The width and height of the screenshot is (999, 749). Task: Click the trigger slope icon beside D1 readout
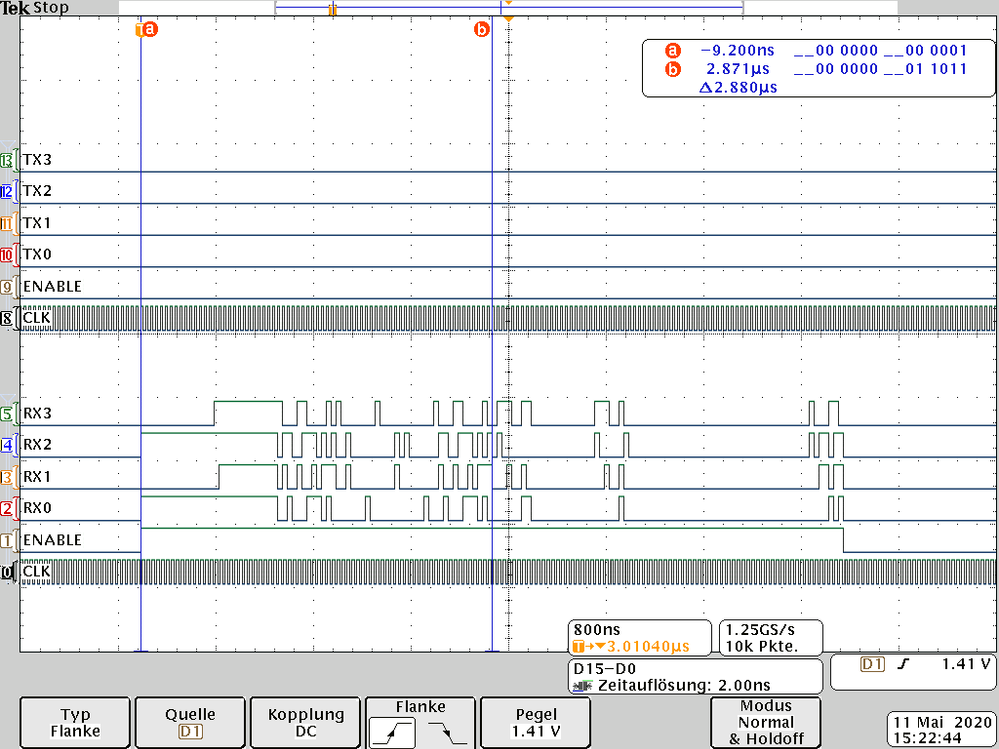click(x=904, y=664)
